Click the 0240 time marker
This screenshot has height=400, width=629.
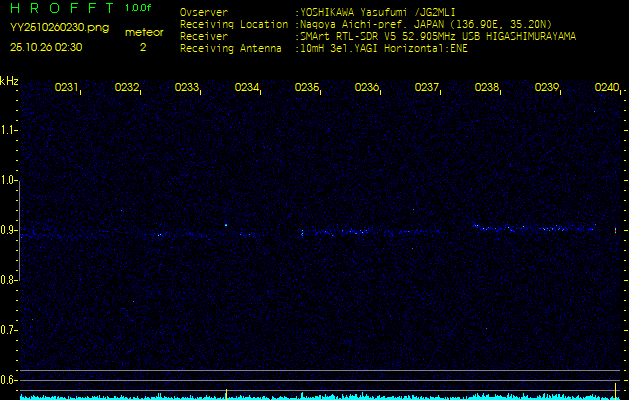tap(606, 88)
